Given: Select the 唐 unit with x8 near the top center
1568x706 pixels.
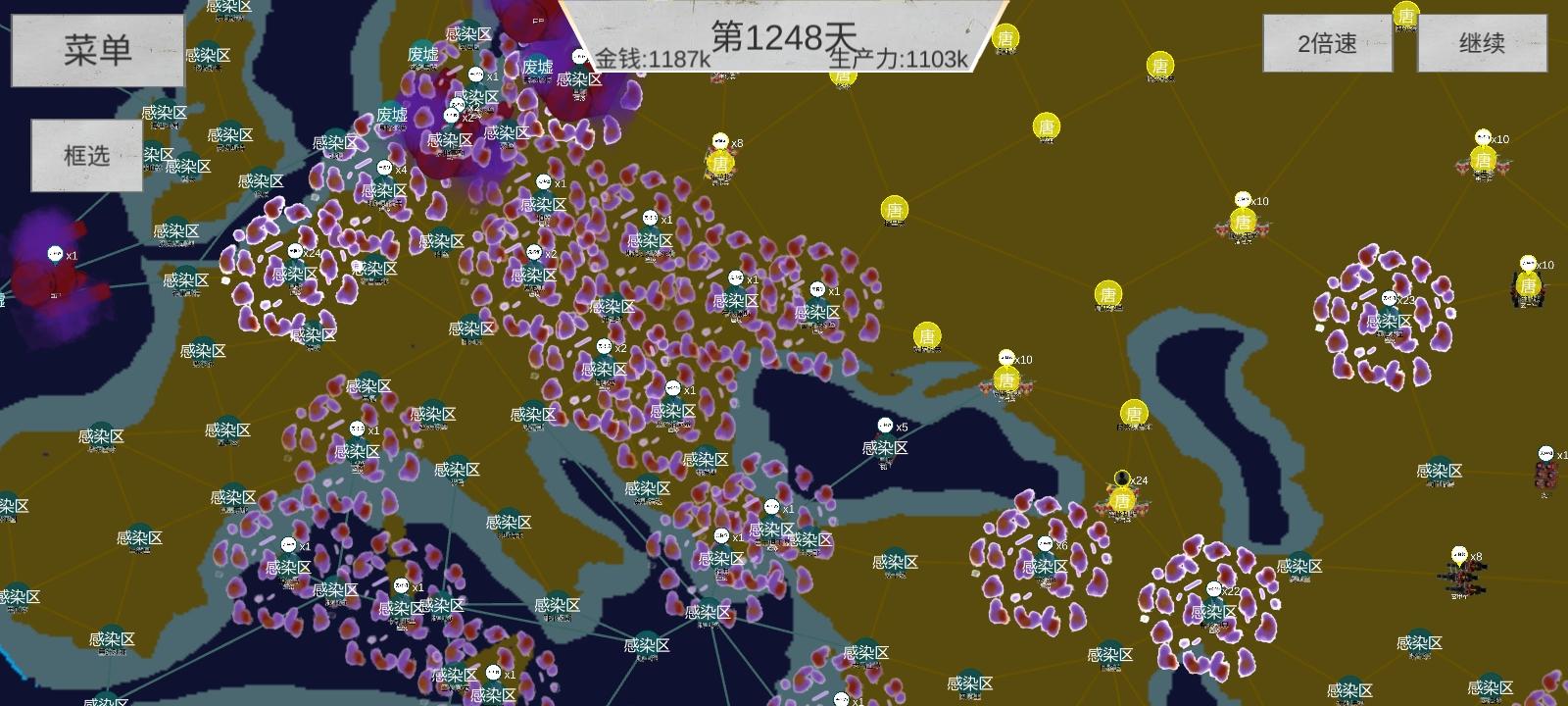Looking at the screenshot, I should pos(720,164).
